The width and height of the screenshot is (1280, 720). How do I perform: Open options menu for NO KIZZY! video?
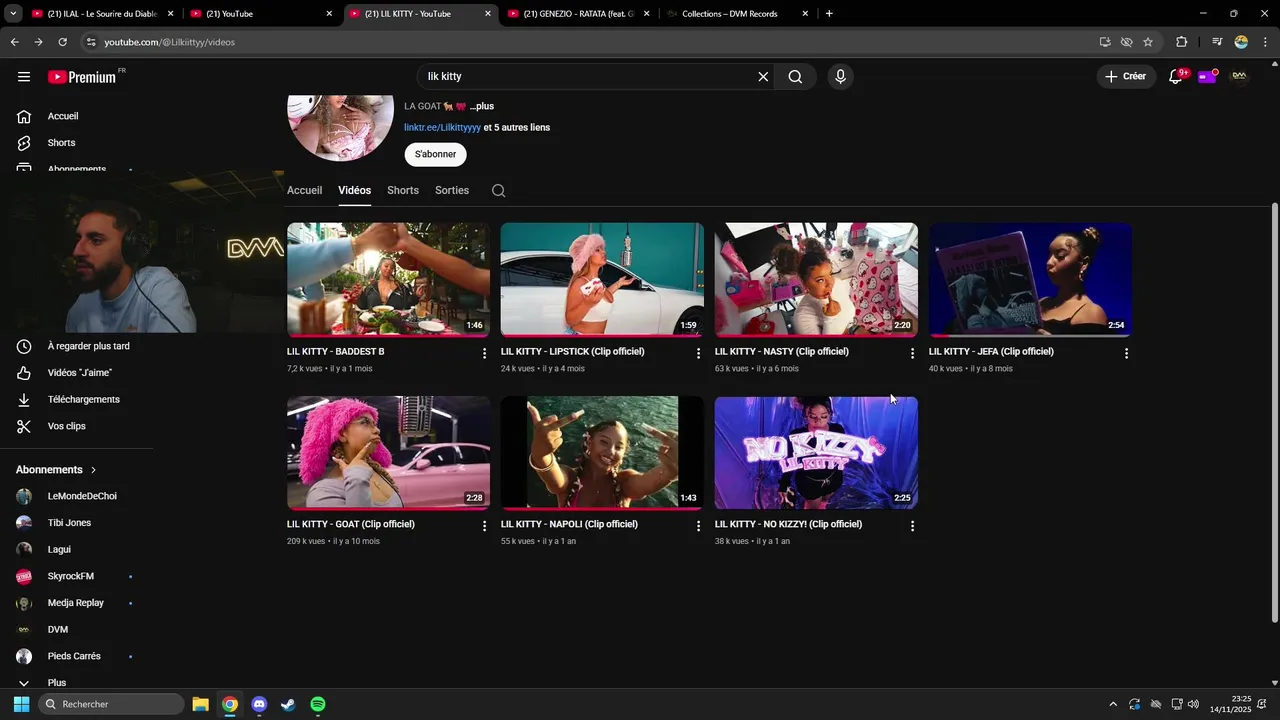pos(912,526)
